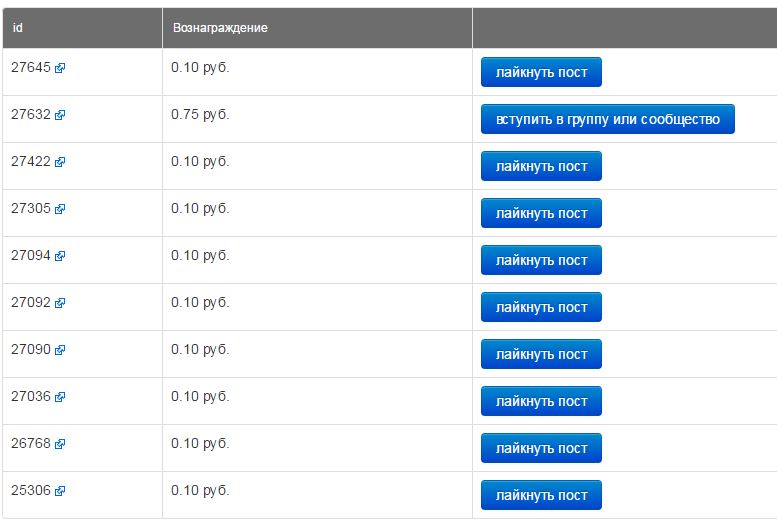
Task: Open external link icon next to 27090
Action: point(60,350)
